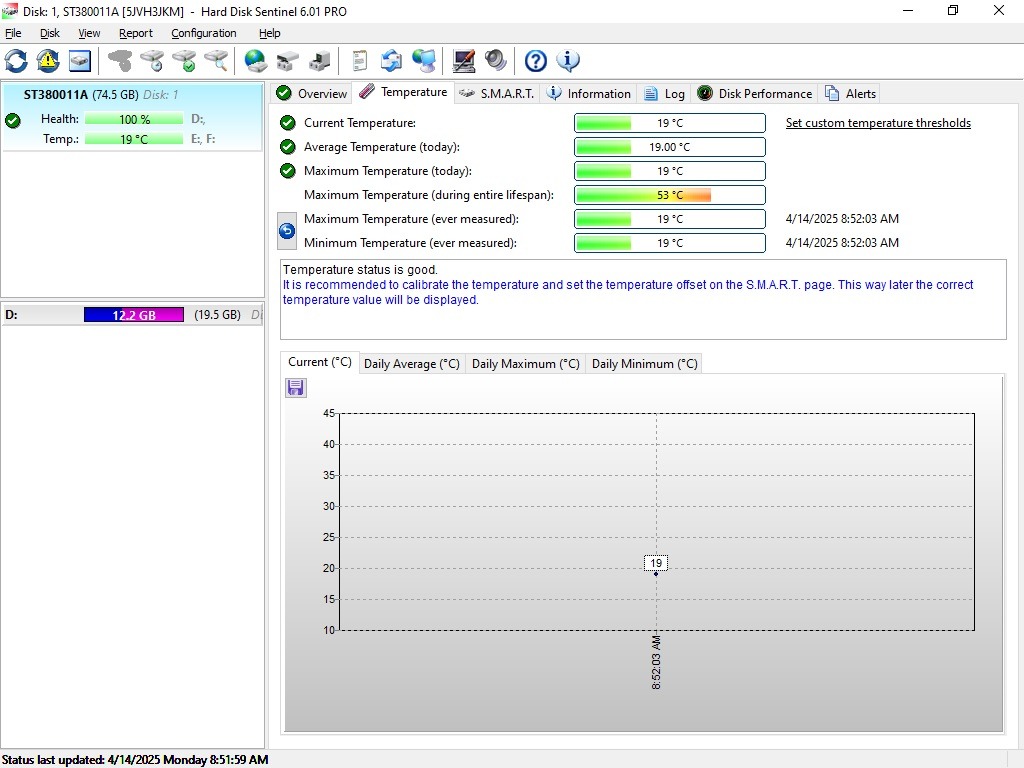Click Set custom temperature thresholds link
The height and width of the screenshot is (768, 1024).
(878, 123)
